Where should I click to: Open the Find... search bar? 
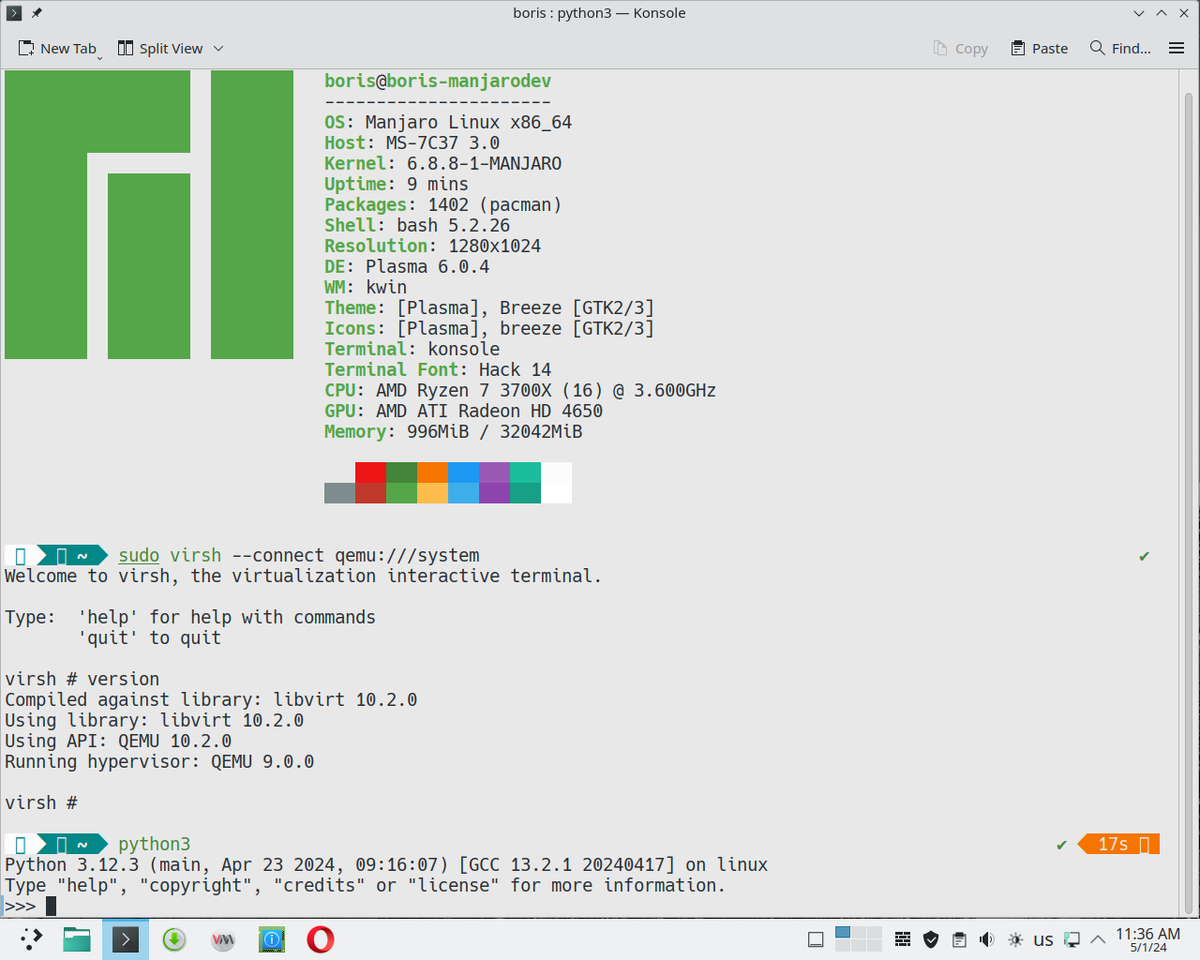point(1120,48)
